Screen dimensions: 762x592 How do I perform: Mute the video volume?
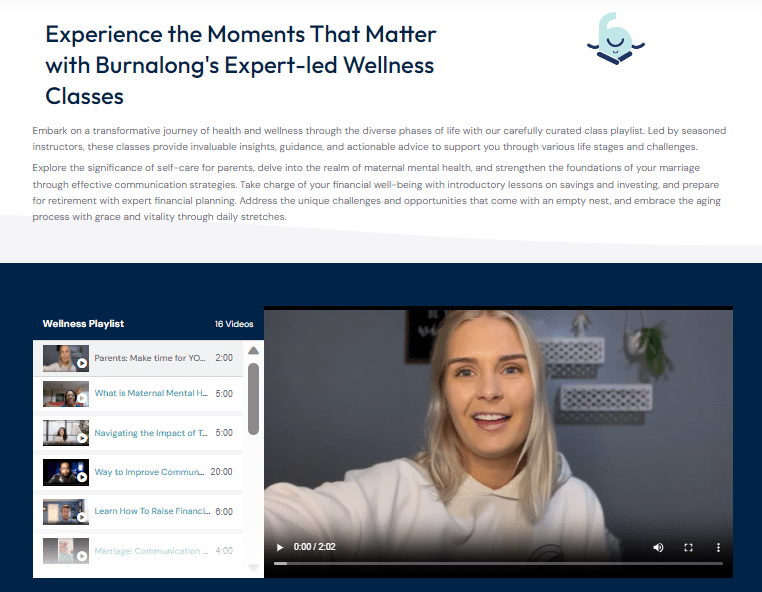pyautogui.click(x=658, y=547)
